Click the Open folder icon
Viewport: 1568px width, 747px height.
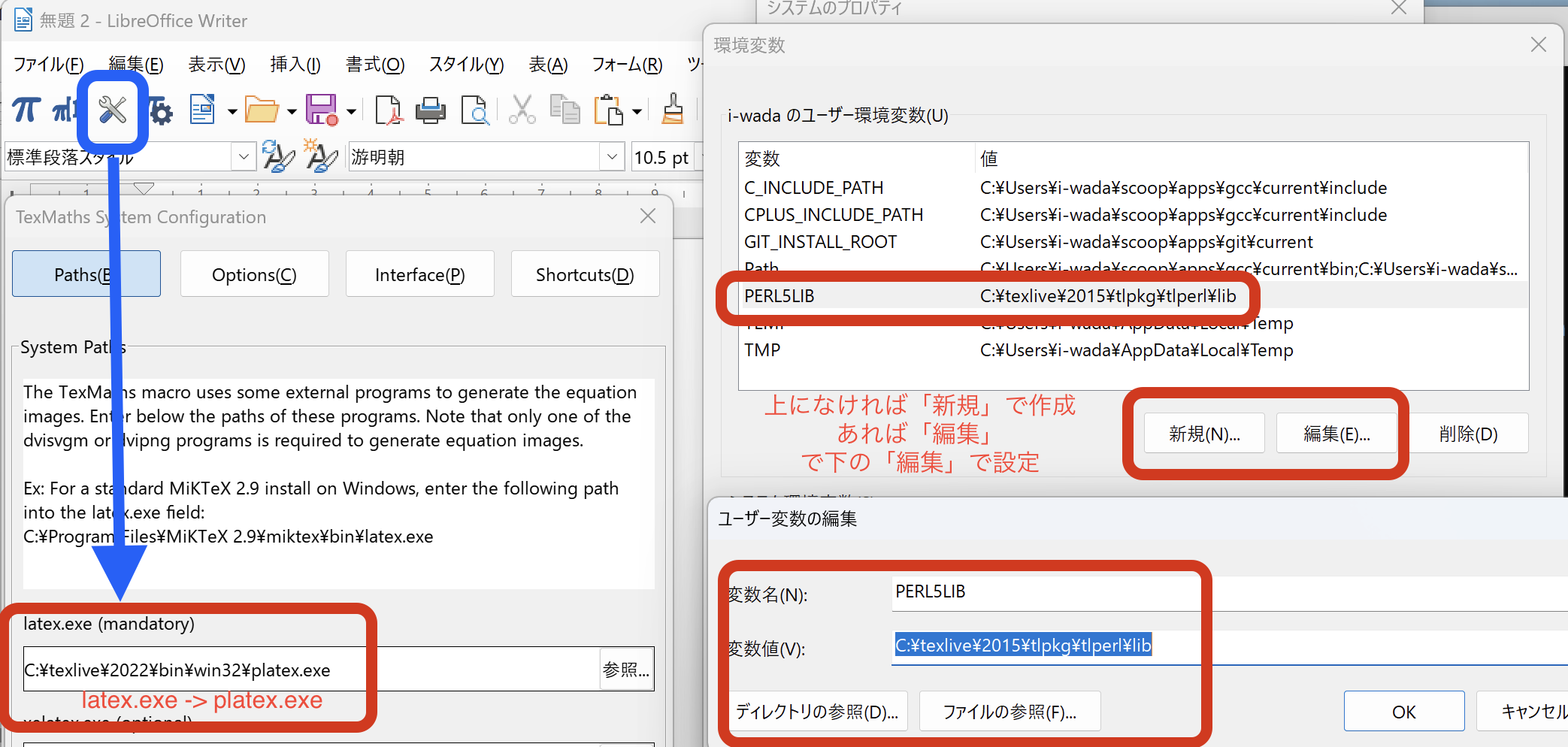tap(262, 110)
